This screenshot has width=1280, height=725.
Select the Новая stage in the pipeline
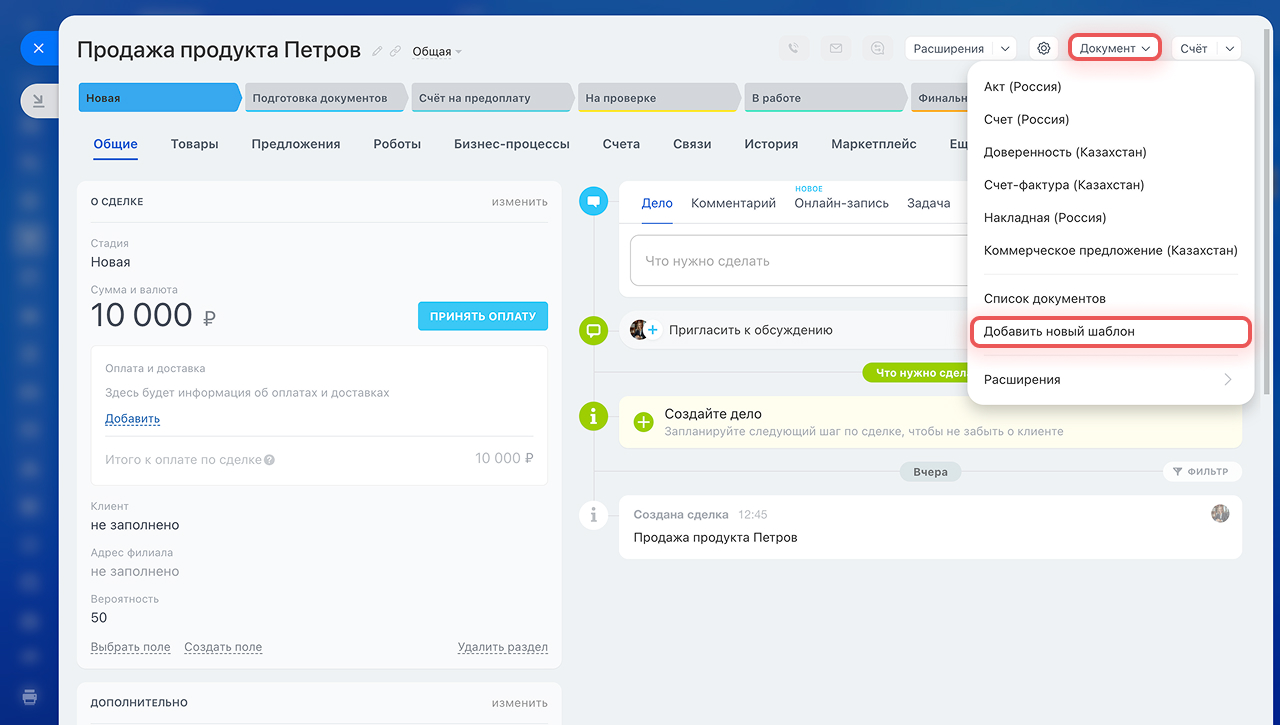160,98
